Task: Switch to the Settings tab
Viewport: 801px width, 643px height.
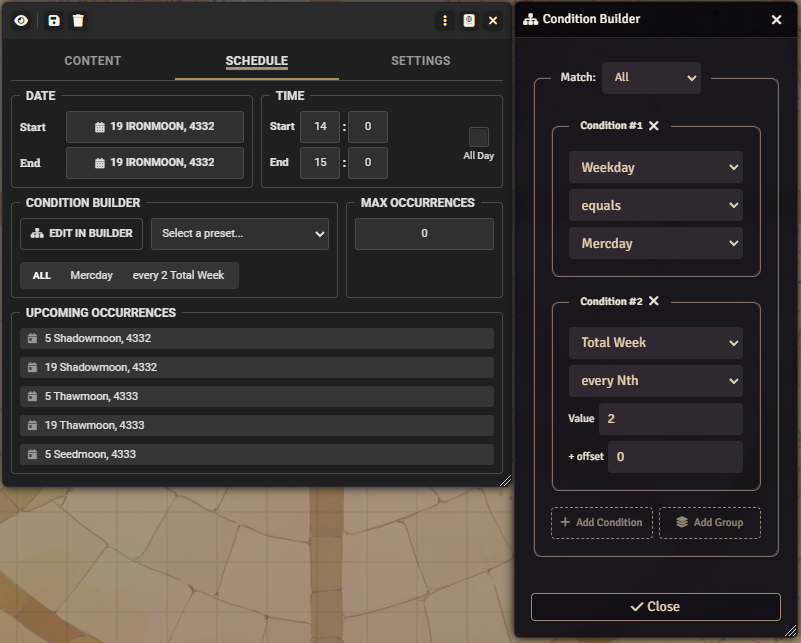Action: tap(420, 60)
